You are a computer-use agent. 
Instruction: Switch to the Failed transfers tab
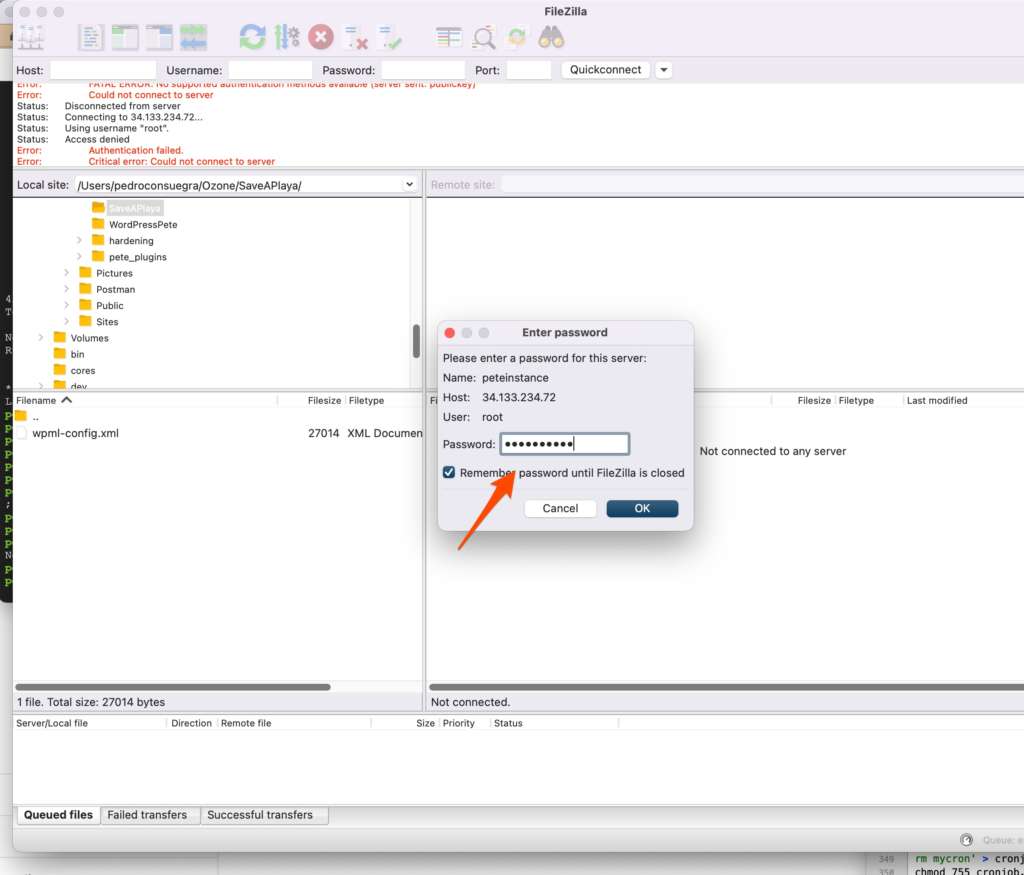coord(147,815)
